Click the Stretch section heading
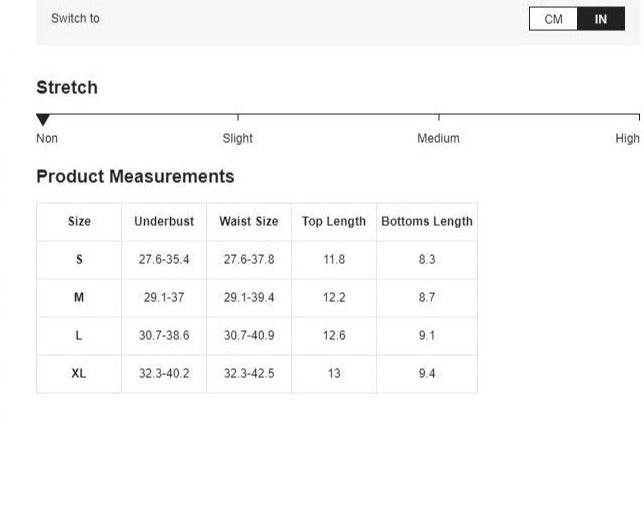Image resolution: width=644 pixels, height=505 pixels. click(x=67, y=87)
